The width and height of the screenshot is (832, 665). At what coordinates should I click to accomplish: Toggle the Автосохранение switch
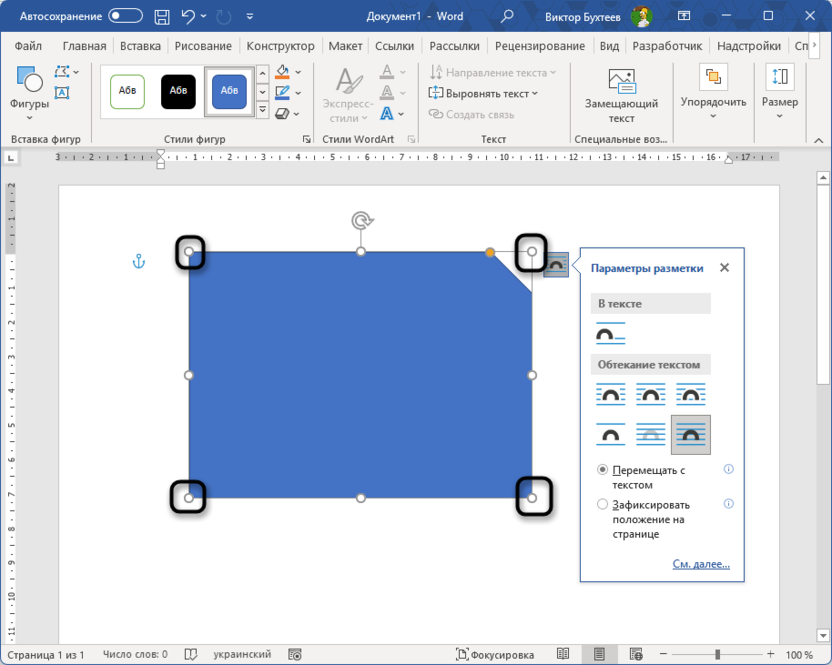pyautogui.click(x=125, y=17)
